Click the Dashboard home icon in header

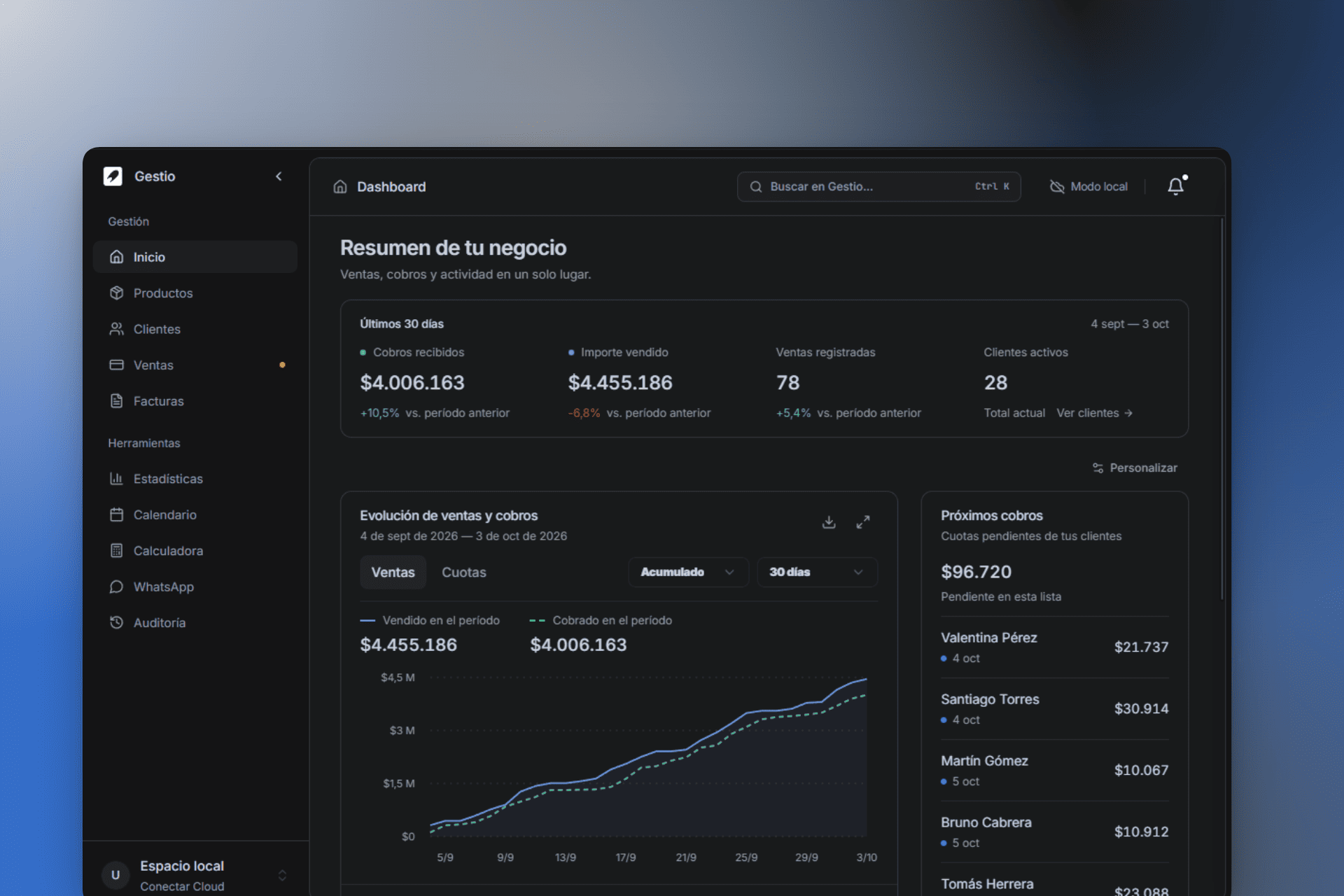click(340, 187)
